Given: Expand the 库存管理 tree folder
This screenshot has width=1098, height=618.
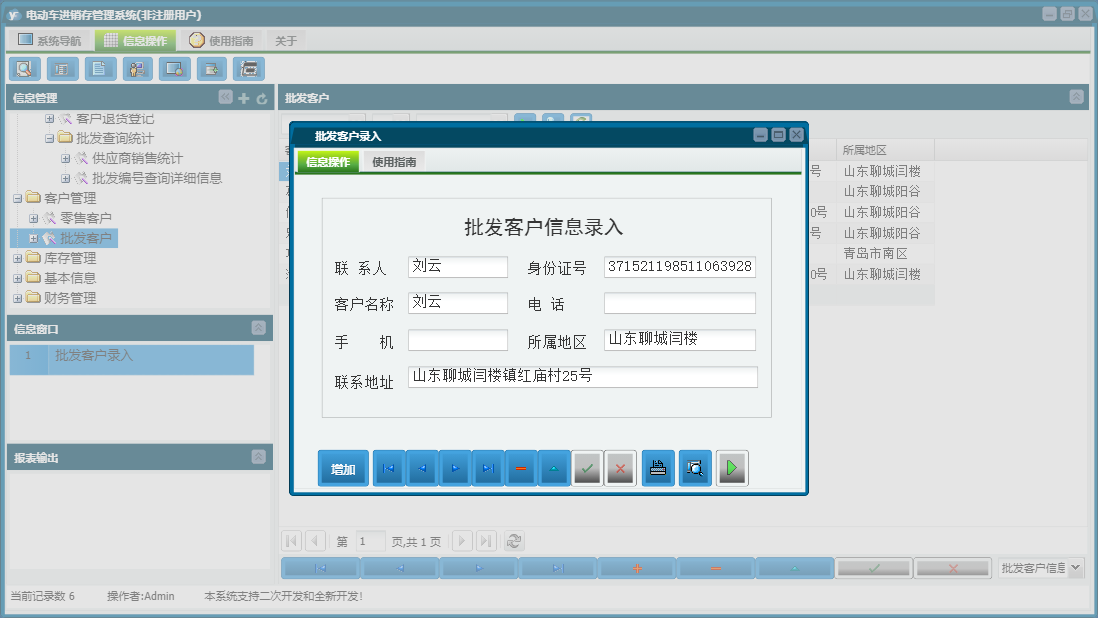Looking at the screenshot, I should coord(18,259).
